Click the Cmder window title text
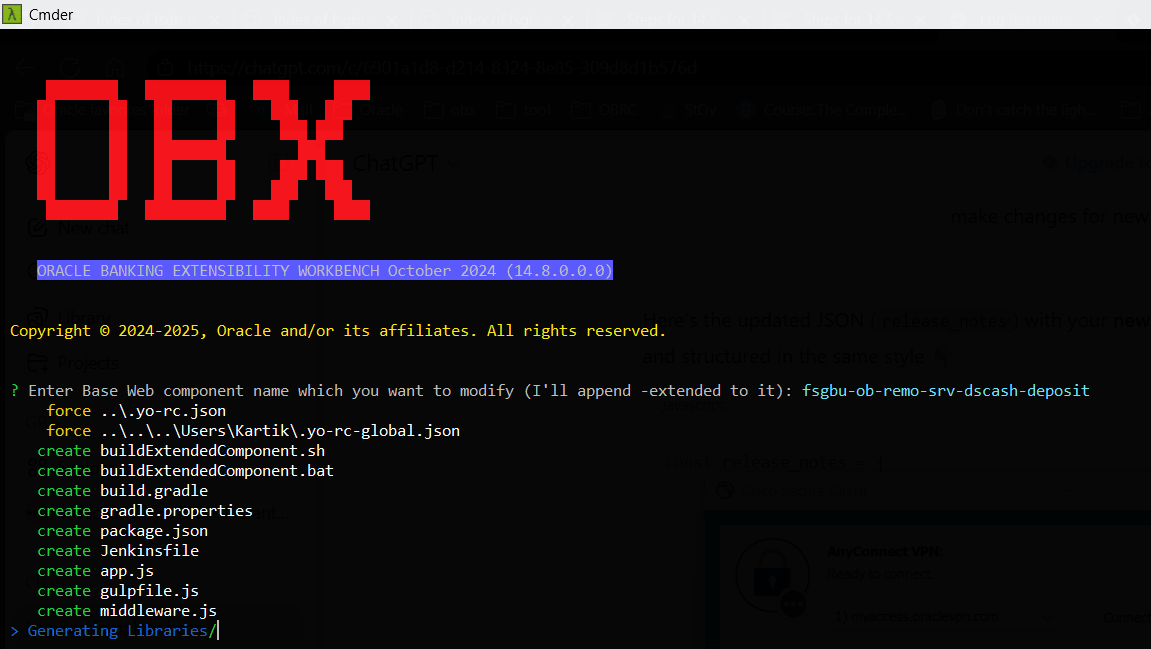This screenshot has width=1151, height=649. (51, 15)
